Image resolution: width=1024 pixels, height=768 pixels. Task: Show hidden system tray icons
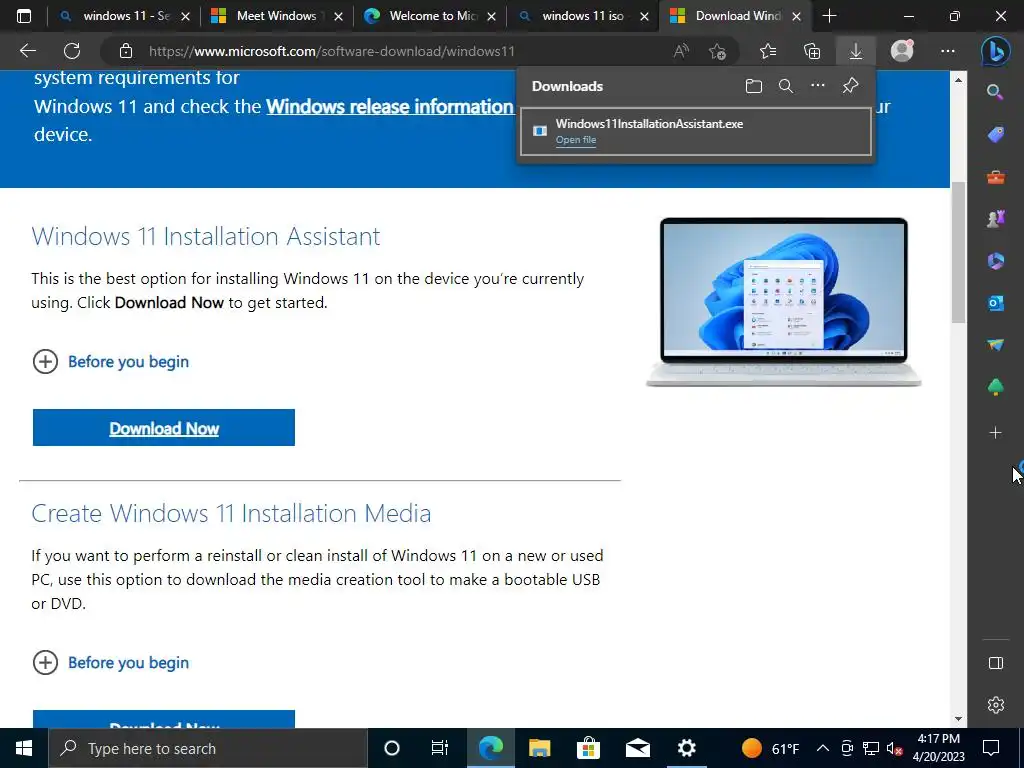pos(823,748)
